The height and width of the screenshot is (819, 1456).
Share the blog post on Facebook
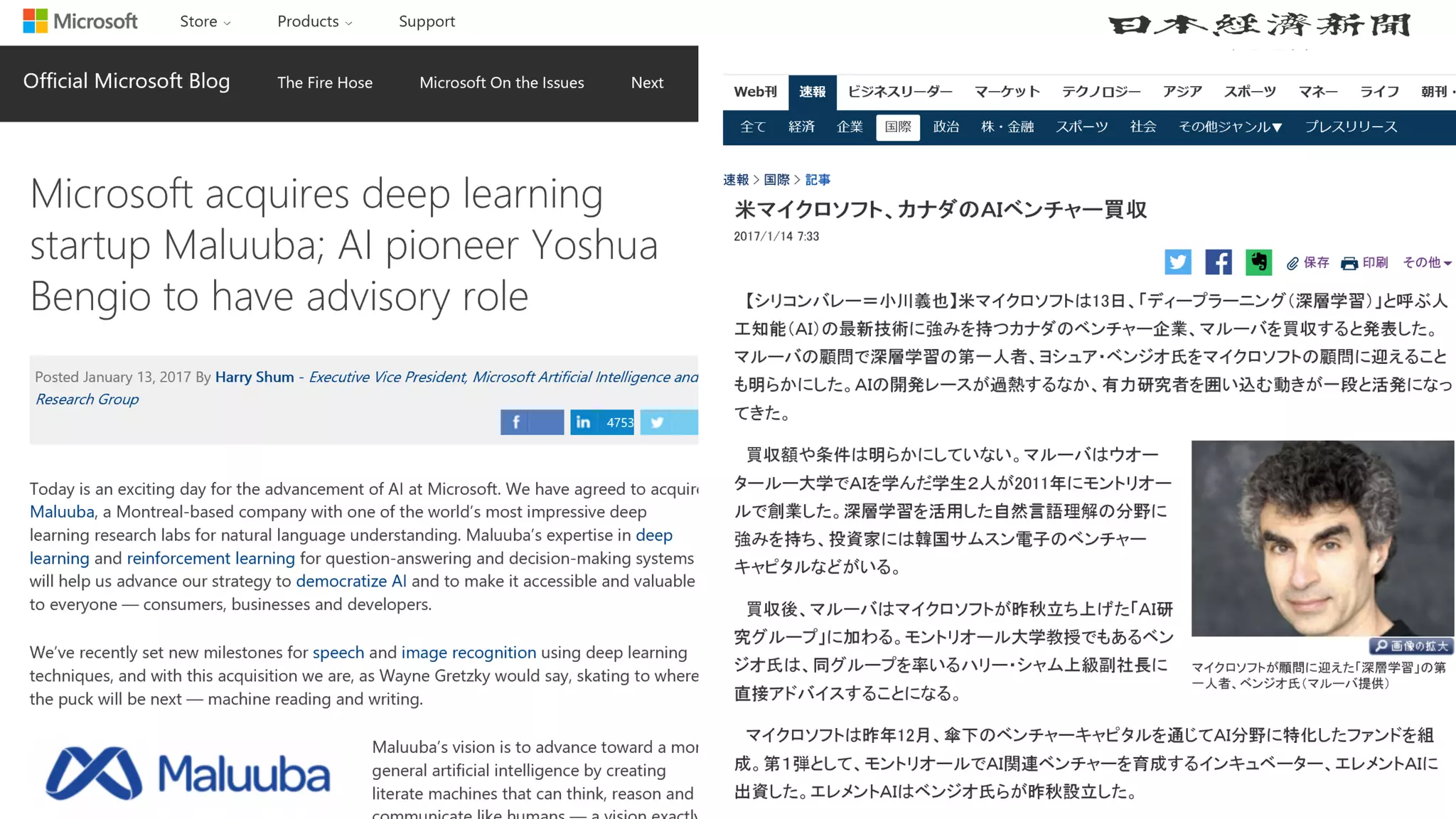[x=531, y=422]
